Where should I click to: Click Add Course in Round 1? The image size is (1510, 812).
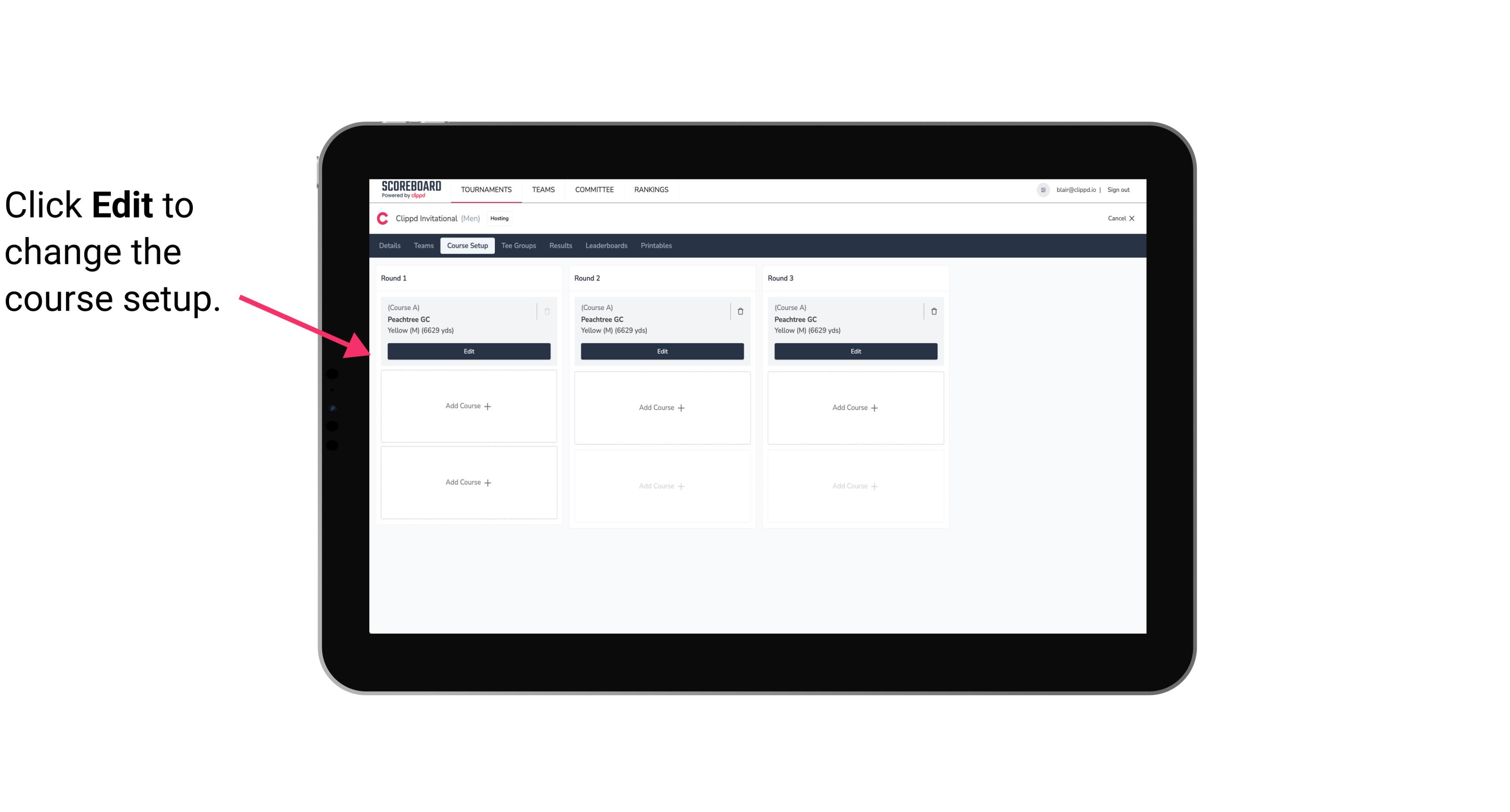[x=468, y=406]
